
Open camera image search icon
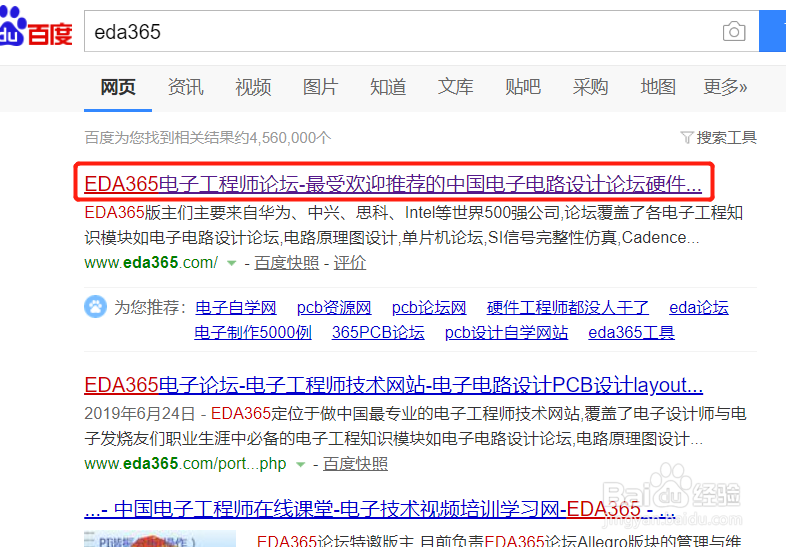[x=734, y=32]
